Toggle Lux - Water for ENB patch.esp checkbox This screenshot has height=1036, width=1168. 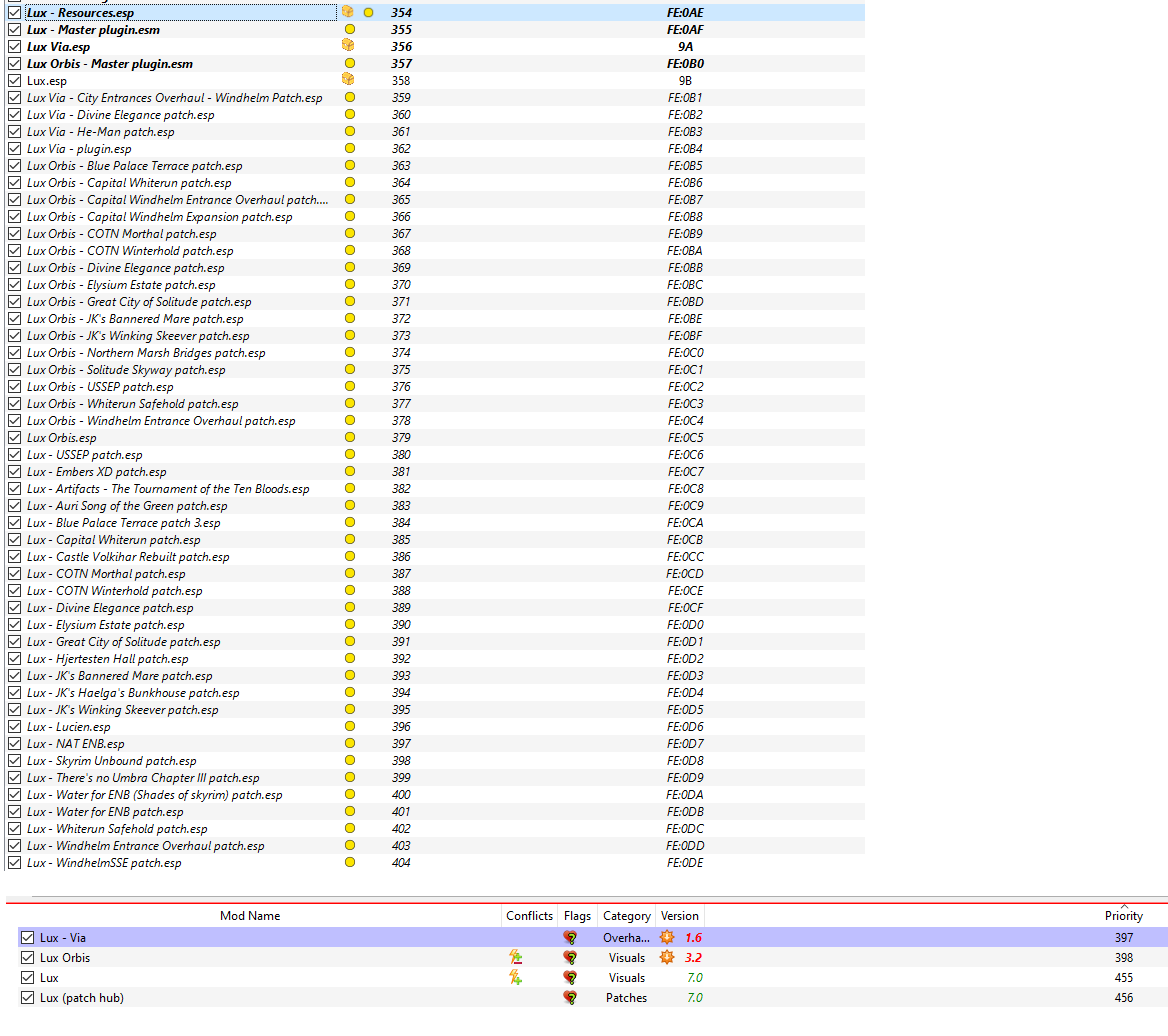(14, 812)
